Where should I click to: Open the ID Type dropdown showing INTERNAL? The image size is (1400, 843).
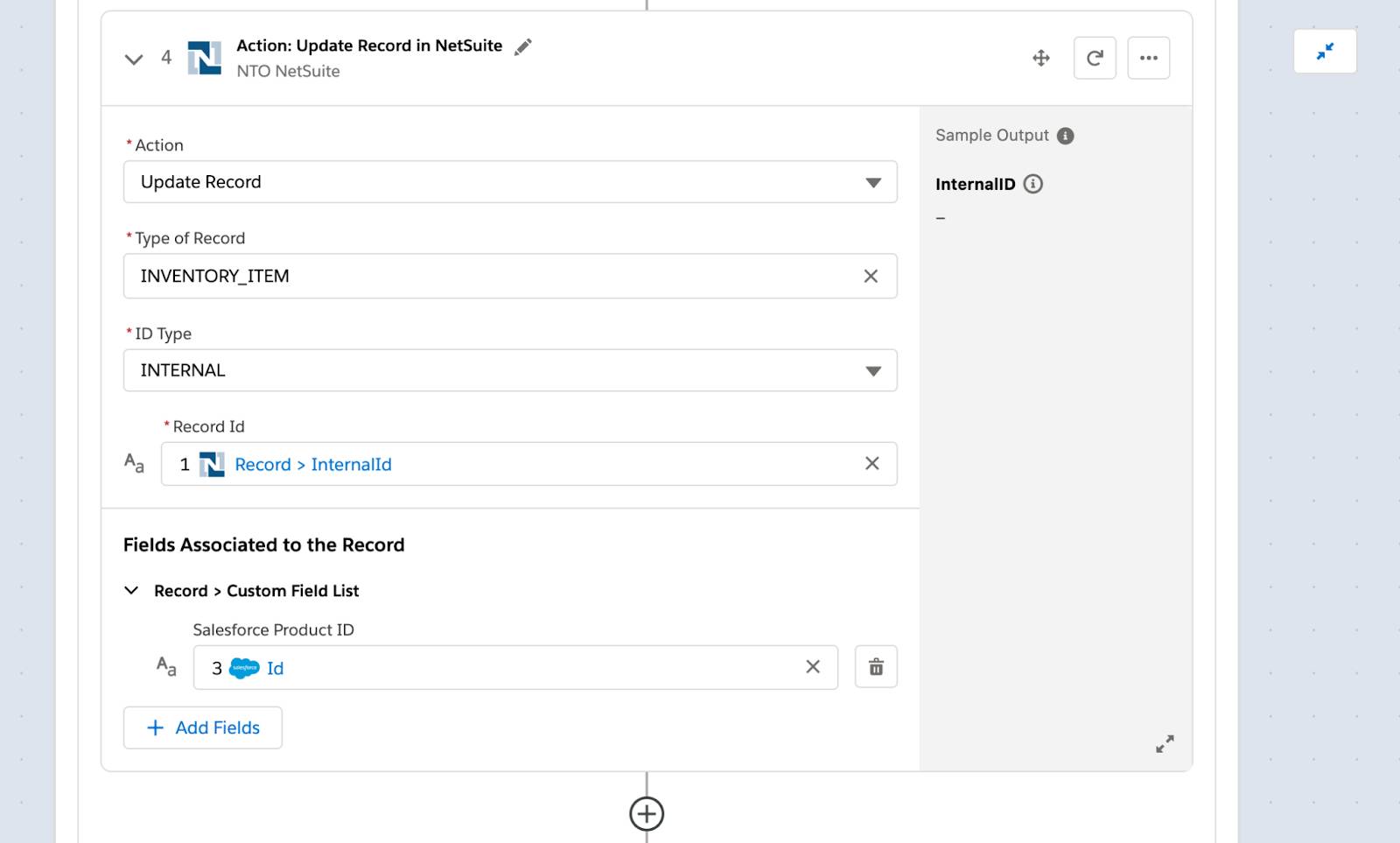(510, 370)
